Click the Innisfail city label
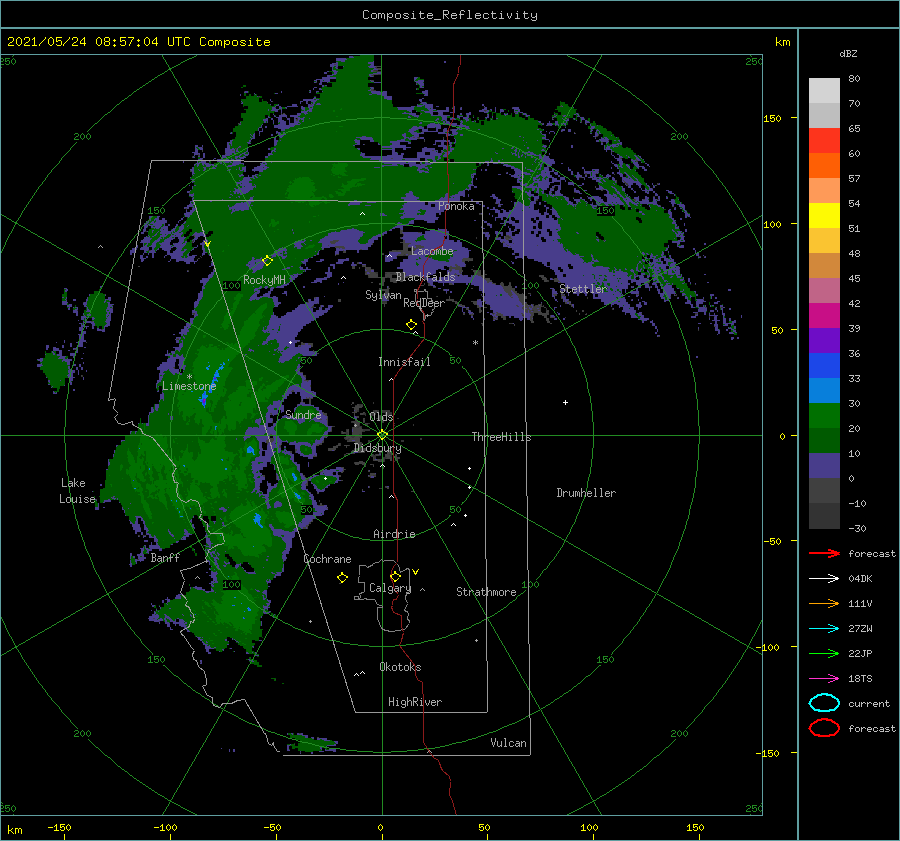Image resolution: width=900 pixels, height=841 pixels. coord(404,362)
